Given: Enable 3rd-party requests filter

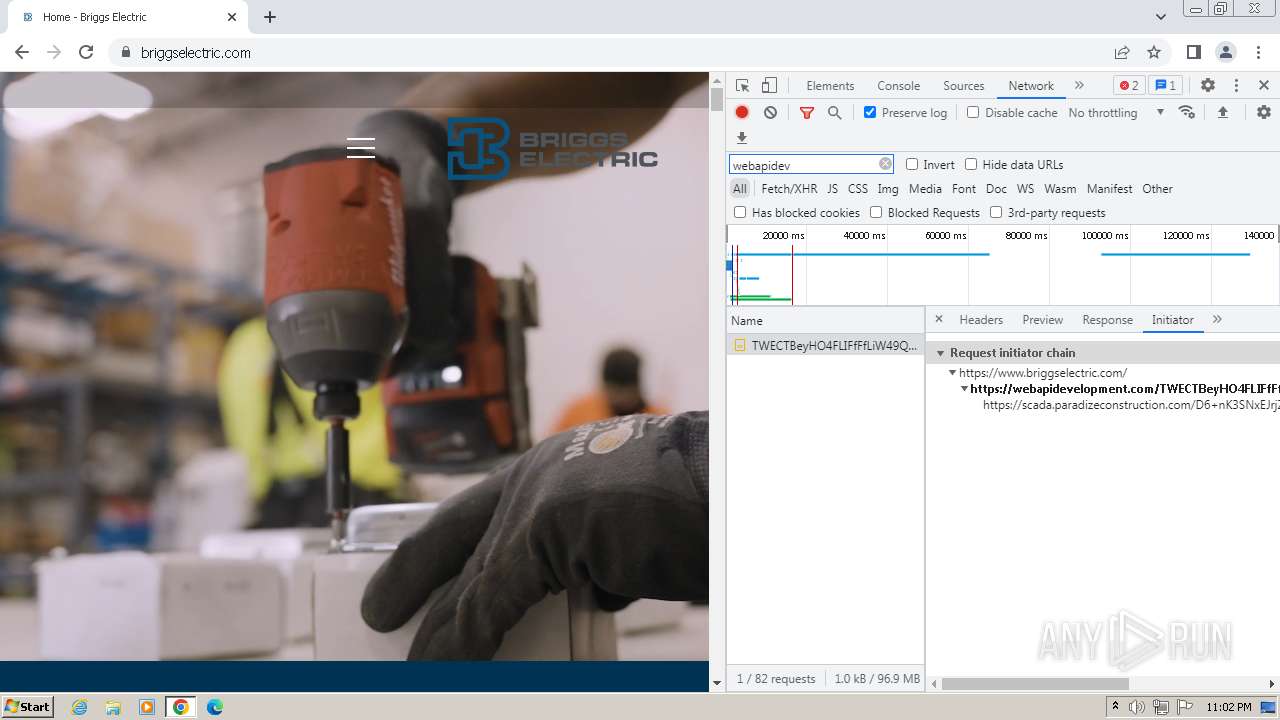Looking at the screenshot, I should click(x=996, y=212).
